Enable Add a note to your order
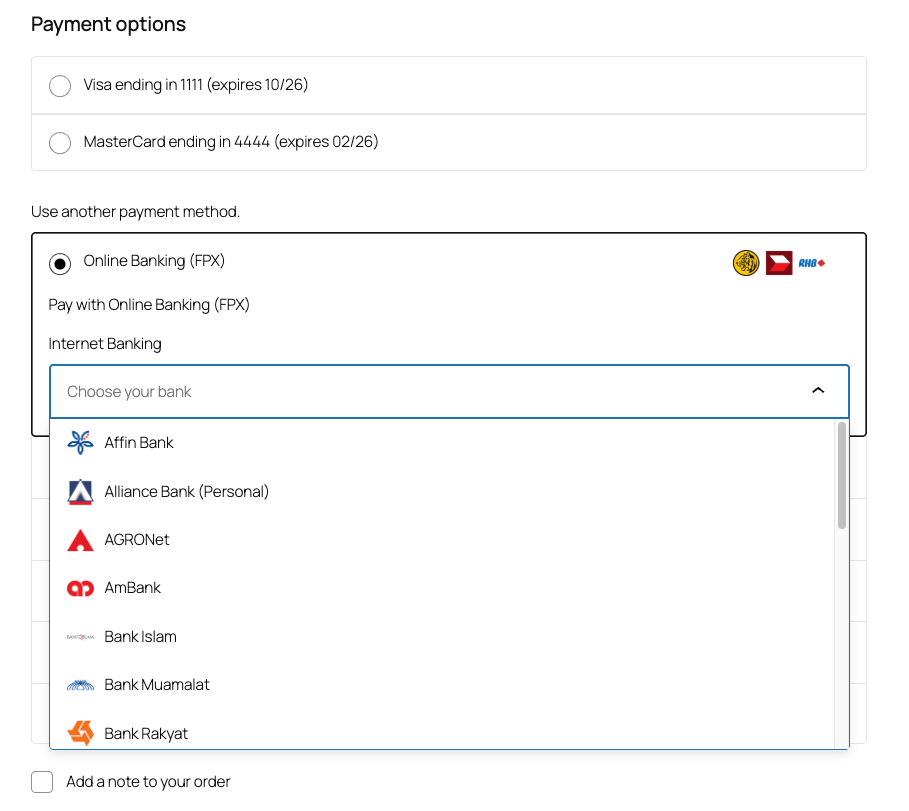This screenshot has width=909, height=811. [x=42, y=782]
